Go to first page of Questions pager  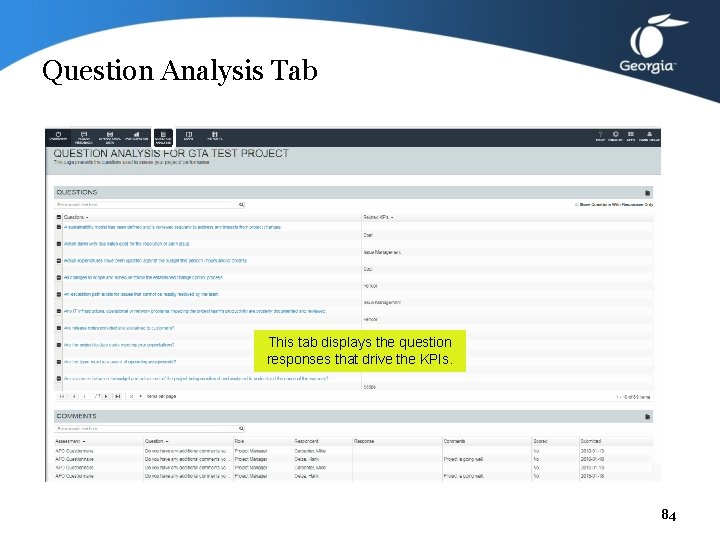62,396
